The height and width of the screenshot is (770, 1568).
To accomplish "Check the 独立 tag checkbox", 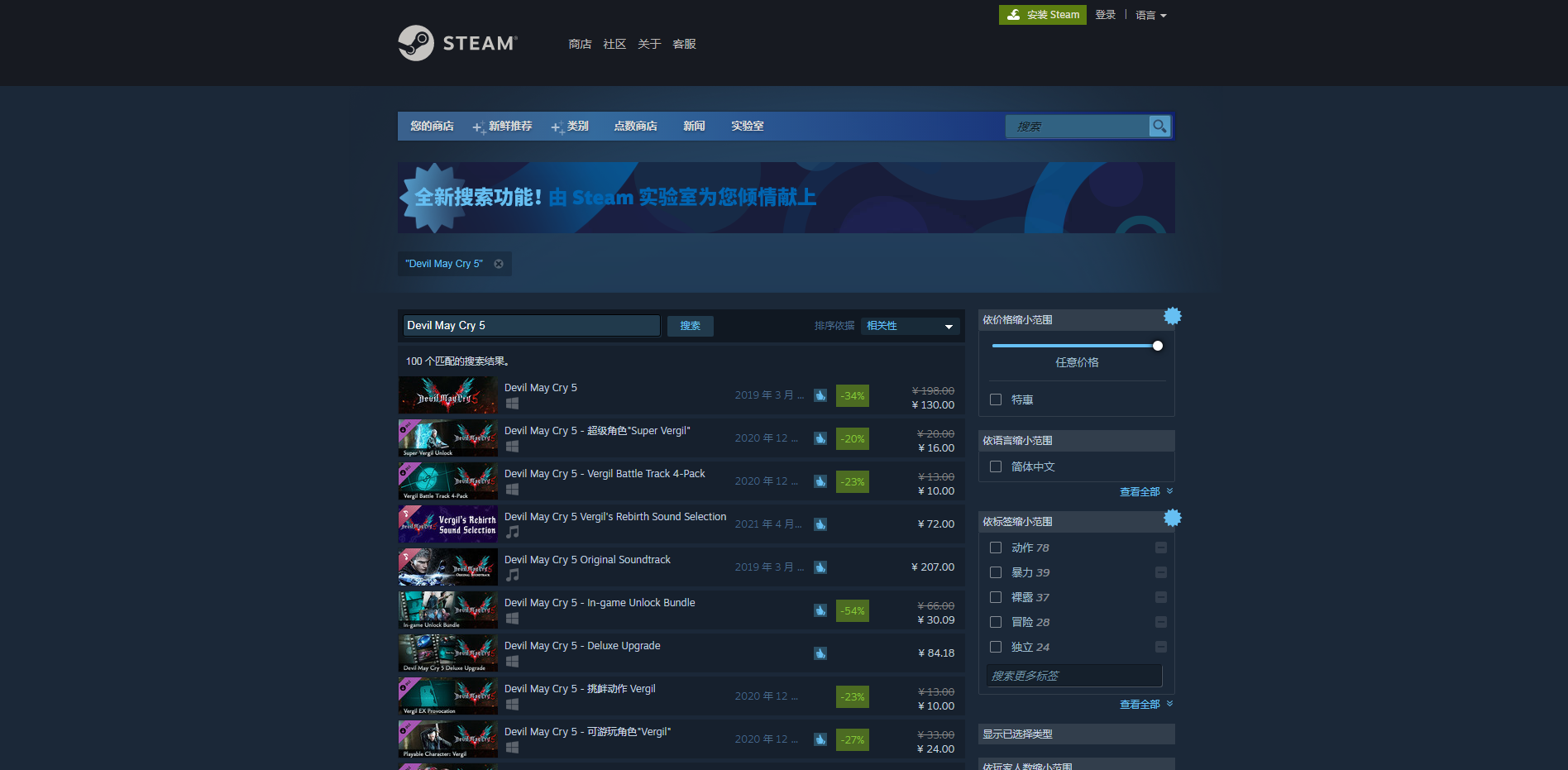I will [996, 647].
